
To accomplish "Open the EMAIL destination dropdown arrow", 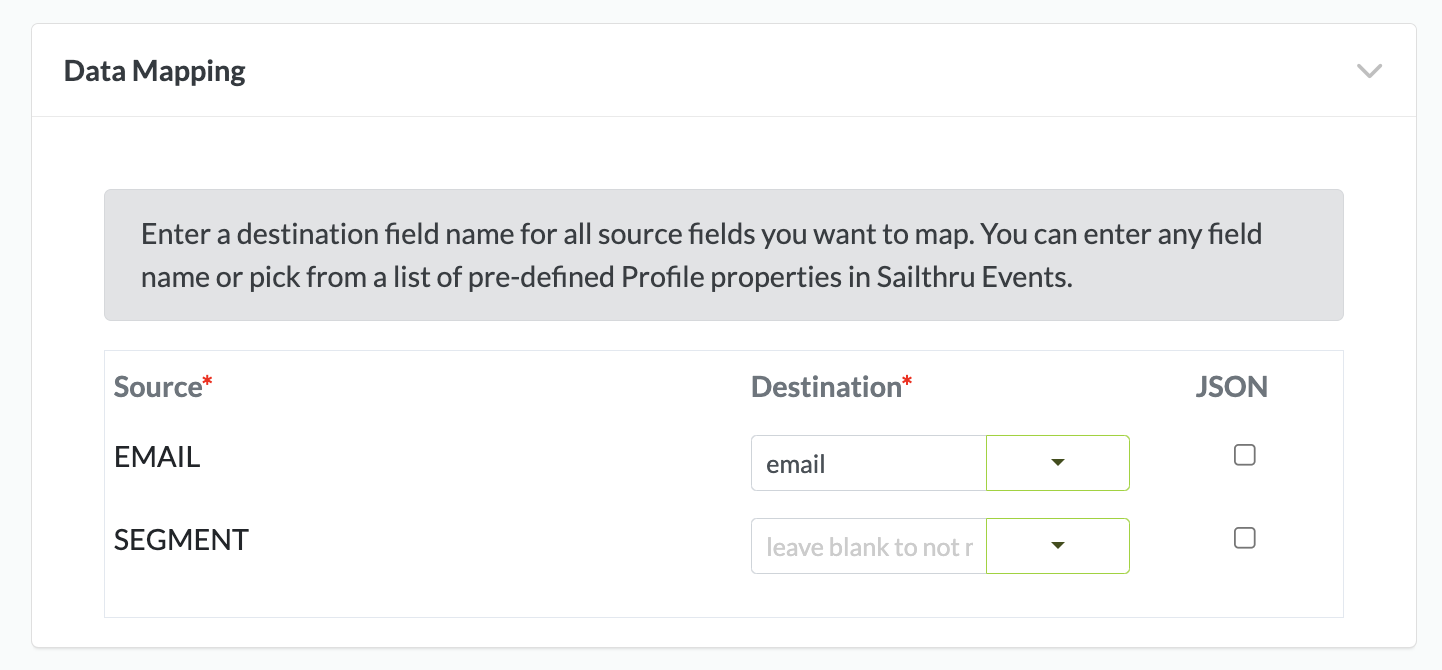I will pyautogui.click(x=1058, y=463).
